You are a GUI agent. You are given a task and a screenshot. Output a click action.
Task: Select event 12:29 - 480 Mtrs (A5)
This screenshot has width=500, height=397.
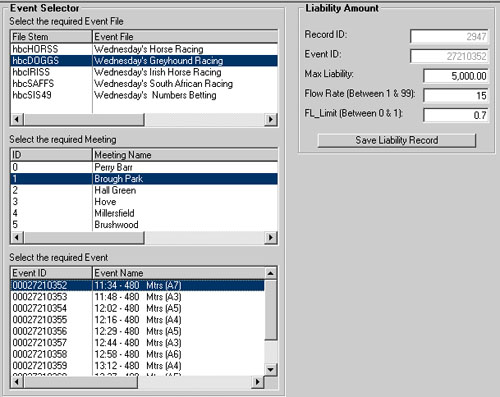coord(138,331)
